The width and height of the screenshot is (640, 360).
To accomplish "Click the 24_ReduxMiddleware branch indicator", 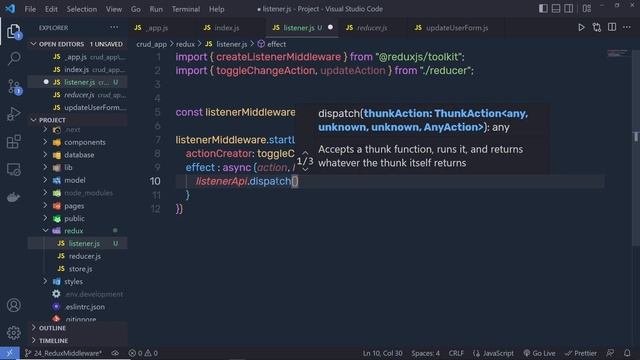I will (63, 353).
